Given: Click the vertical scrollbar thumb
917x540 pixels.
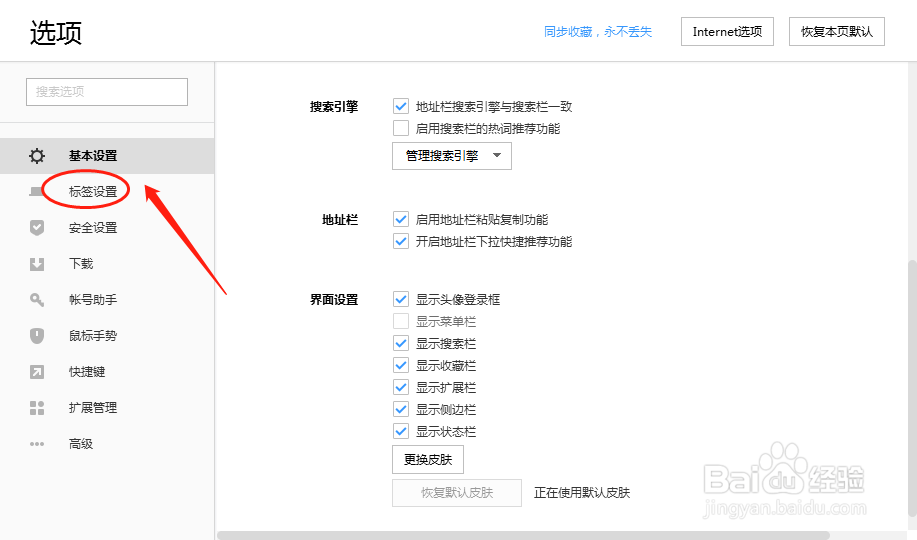Looking at the screenshot, I should point(912,389).
